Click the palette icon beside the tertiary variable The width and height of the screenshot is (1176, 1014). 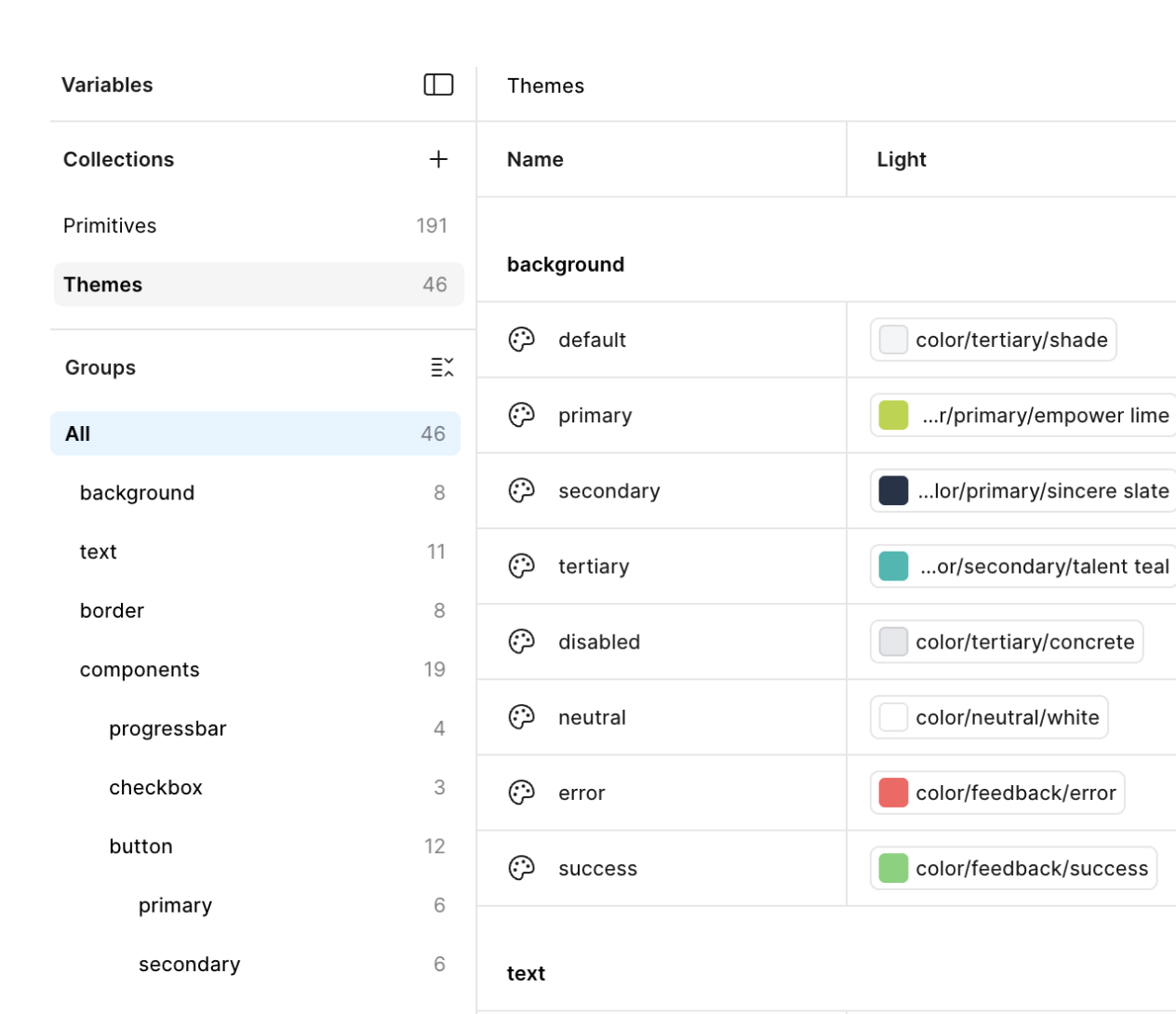click(x=522, y=566)
